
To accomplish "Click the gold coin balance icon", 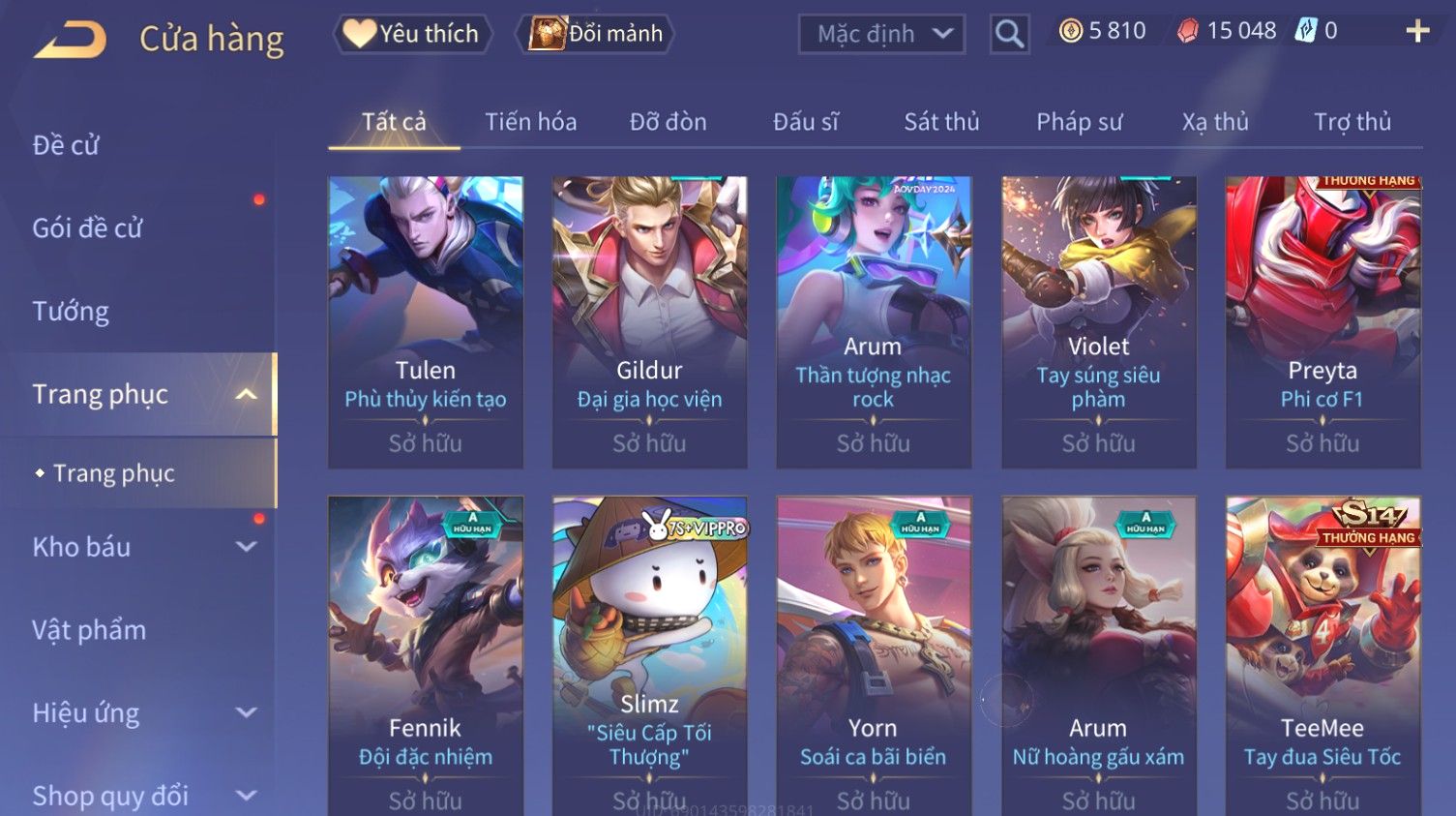I will tap(1070, 31).
